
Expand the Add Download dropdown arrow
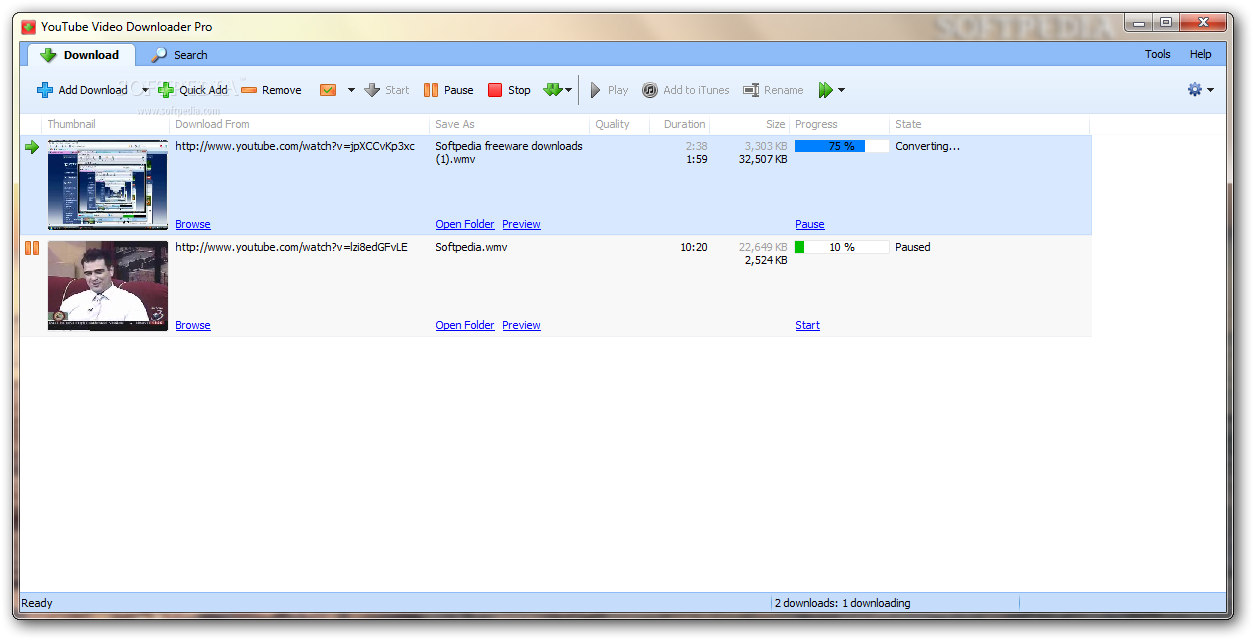click(145, 90)
